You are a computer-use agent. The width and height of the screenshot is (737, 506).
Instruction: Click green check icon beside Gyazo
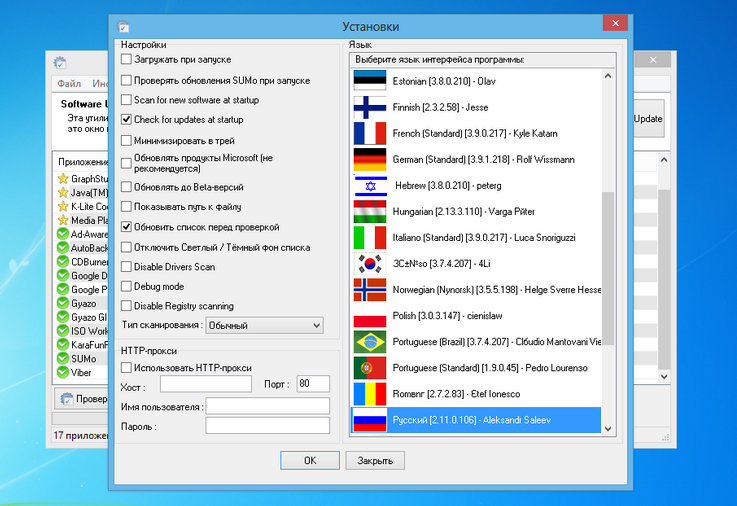[x=63, y=303]
